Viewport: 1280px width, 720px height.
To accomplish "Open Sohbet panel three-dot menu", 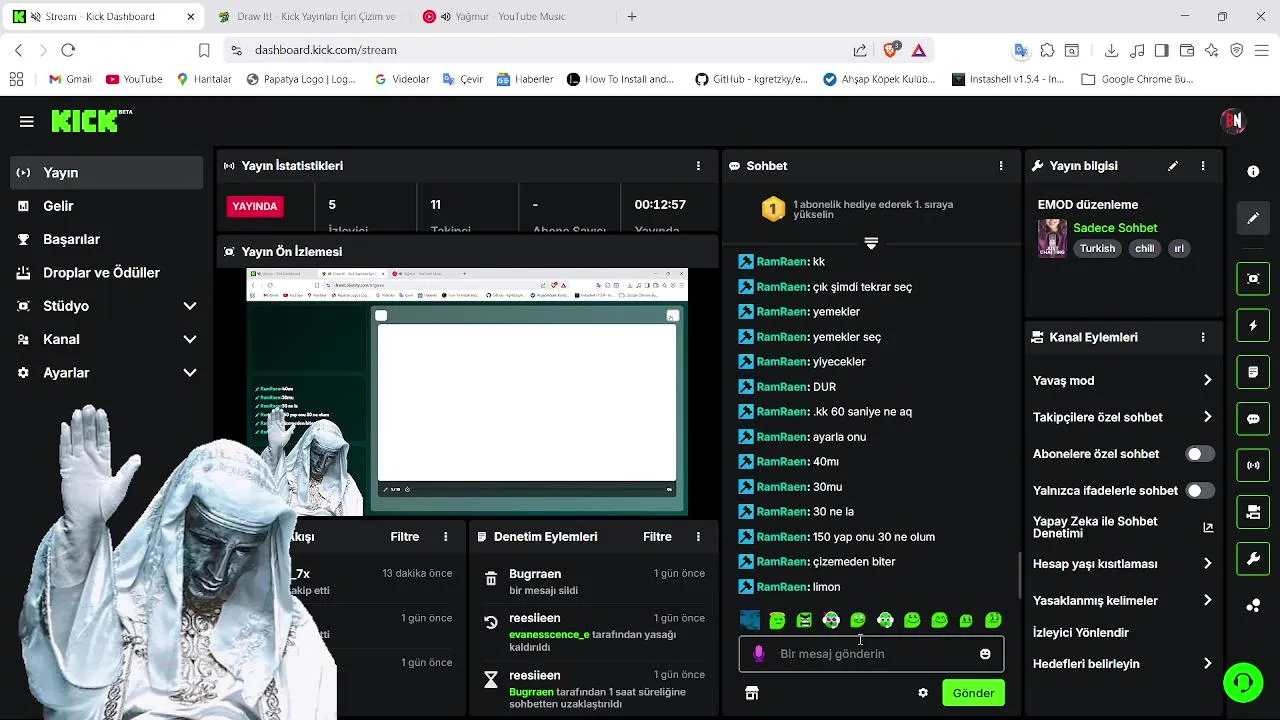I will (x=1001, y=166).
